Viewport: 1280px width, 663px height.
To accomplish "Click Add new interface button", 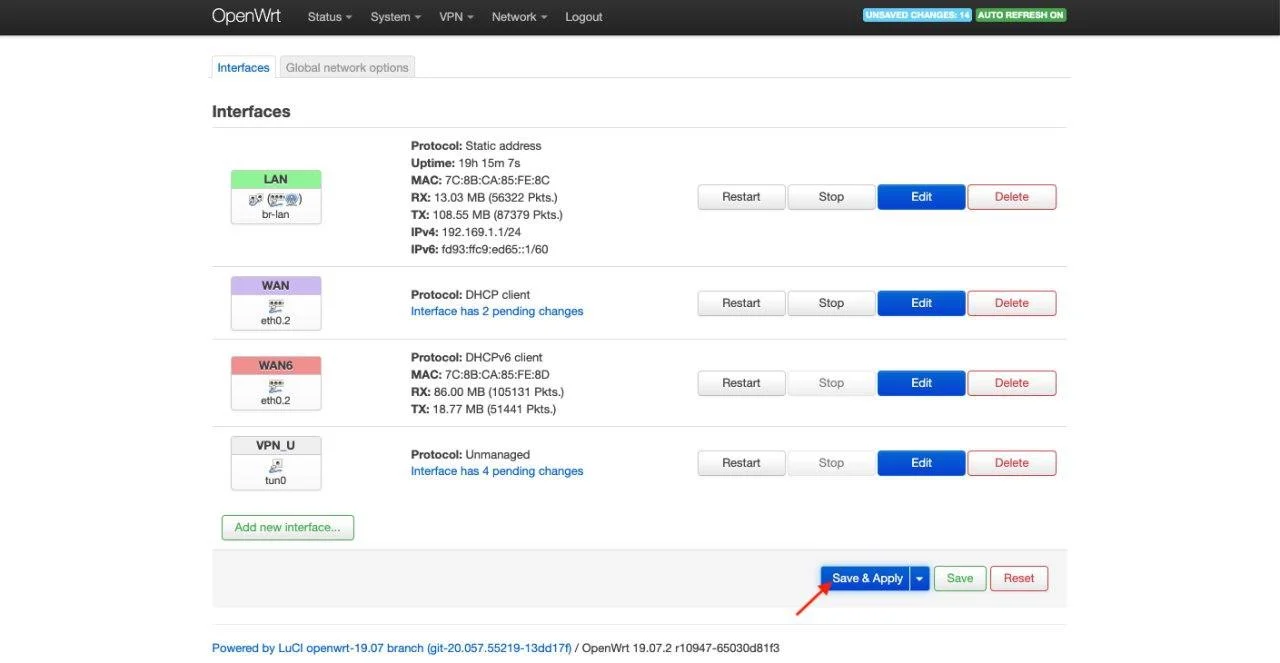I will 287,528.
